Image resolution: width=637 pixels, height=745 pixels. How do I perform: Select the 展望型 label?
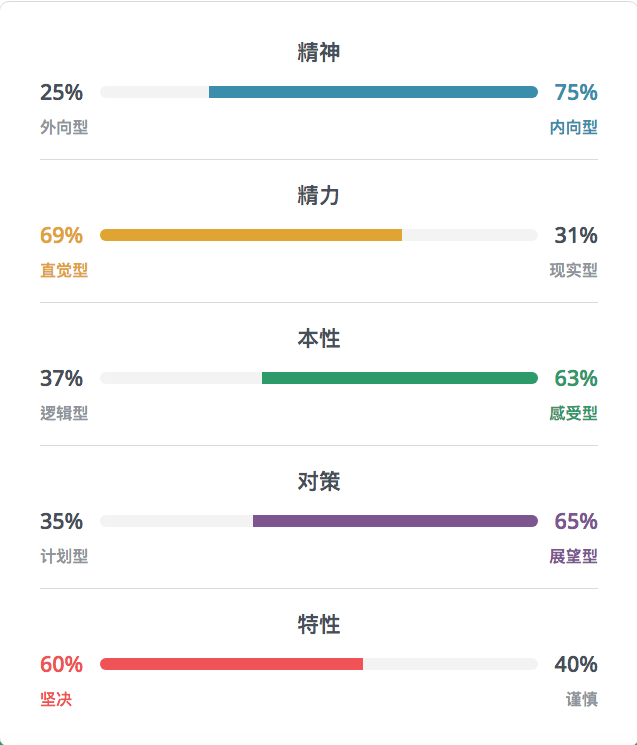pos(573,556)
